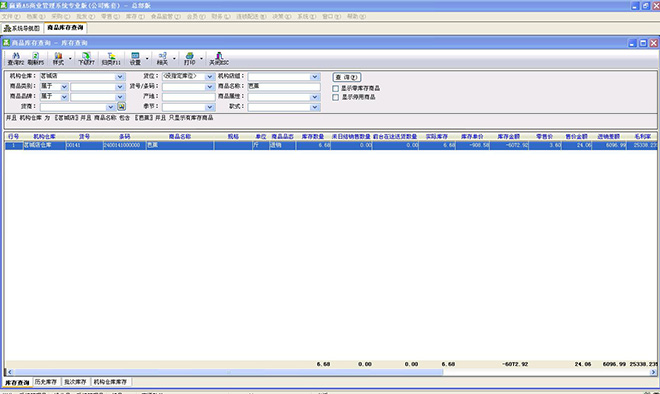Open the 商品属性 dropdown
The width and height of the screenshot is (660, 394).
[x=315, y=97]
